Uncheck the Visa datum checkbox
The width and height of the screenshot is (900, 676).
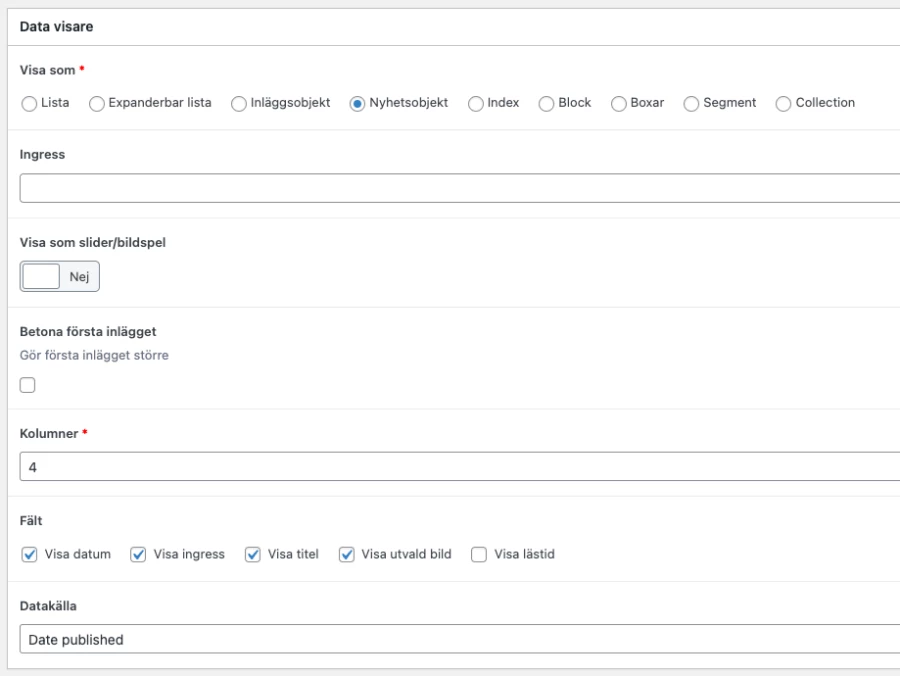29,554
